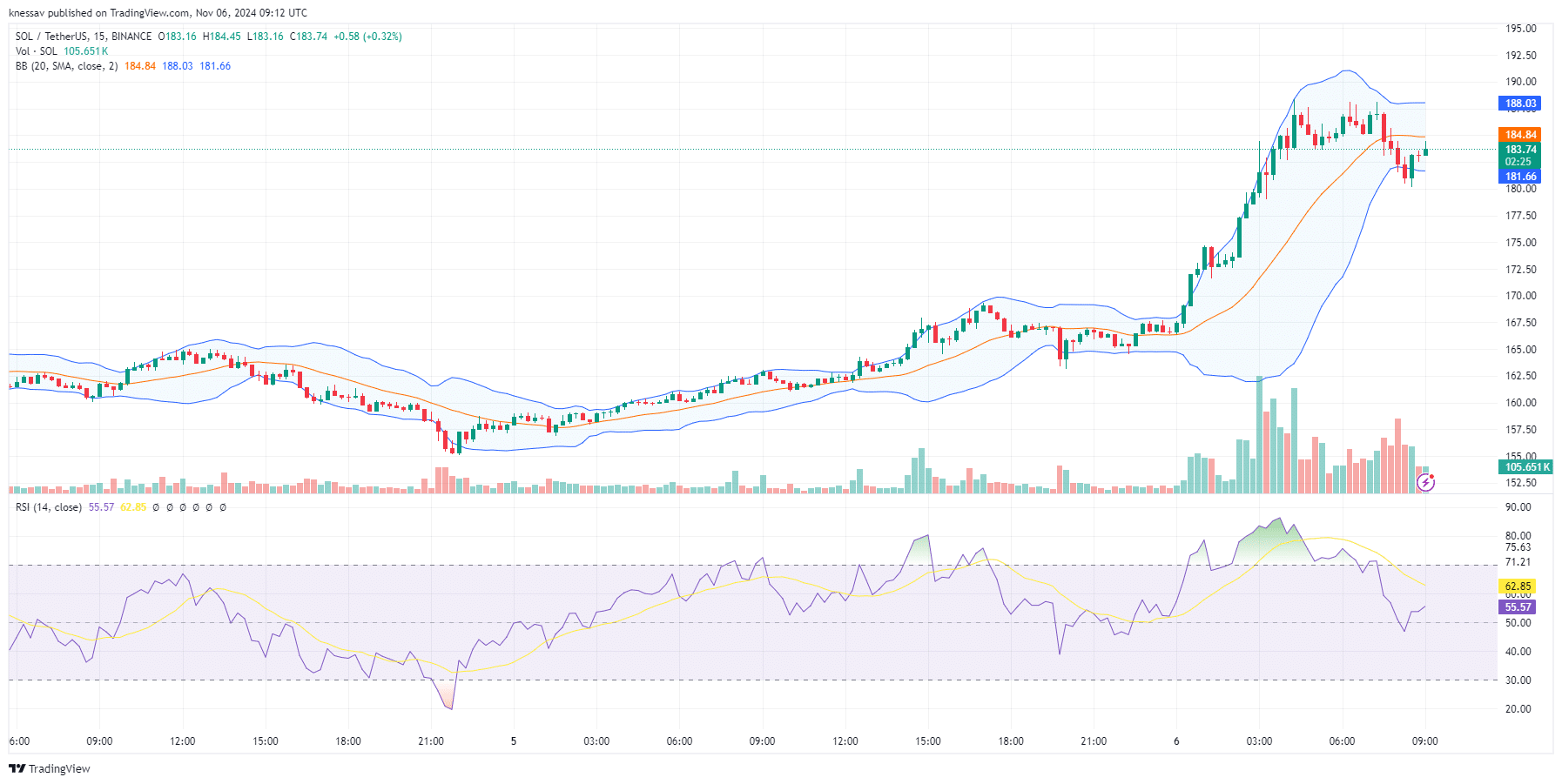Click the 177.50 price axis label

1521,216
